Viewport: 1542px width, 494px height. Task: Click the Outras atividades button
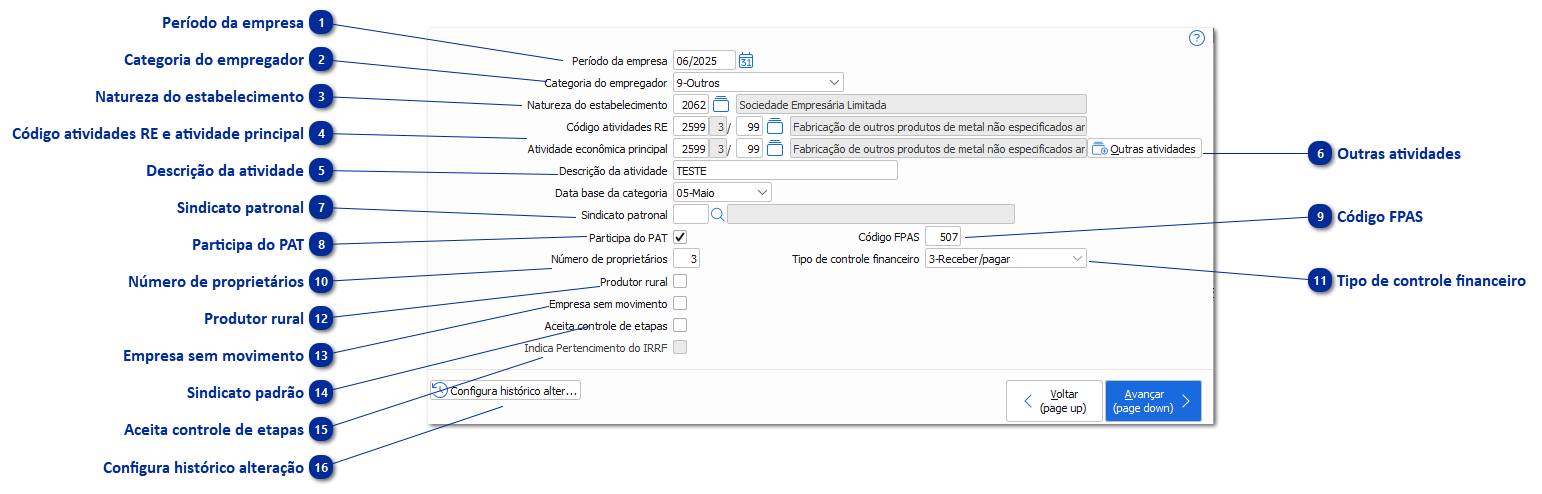click(x=1144, y=148)
